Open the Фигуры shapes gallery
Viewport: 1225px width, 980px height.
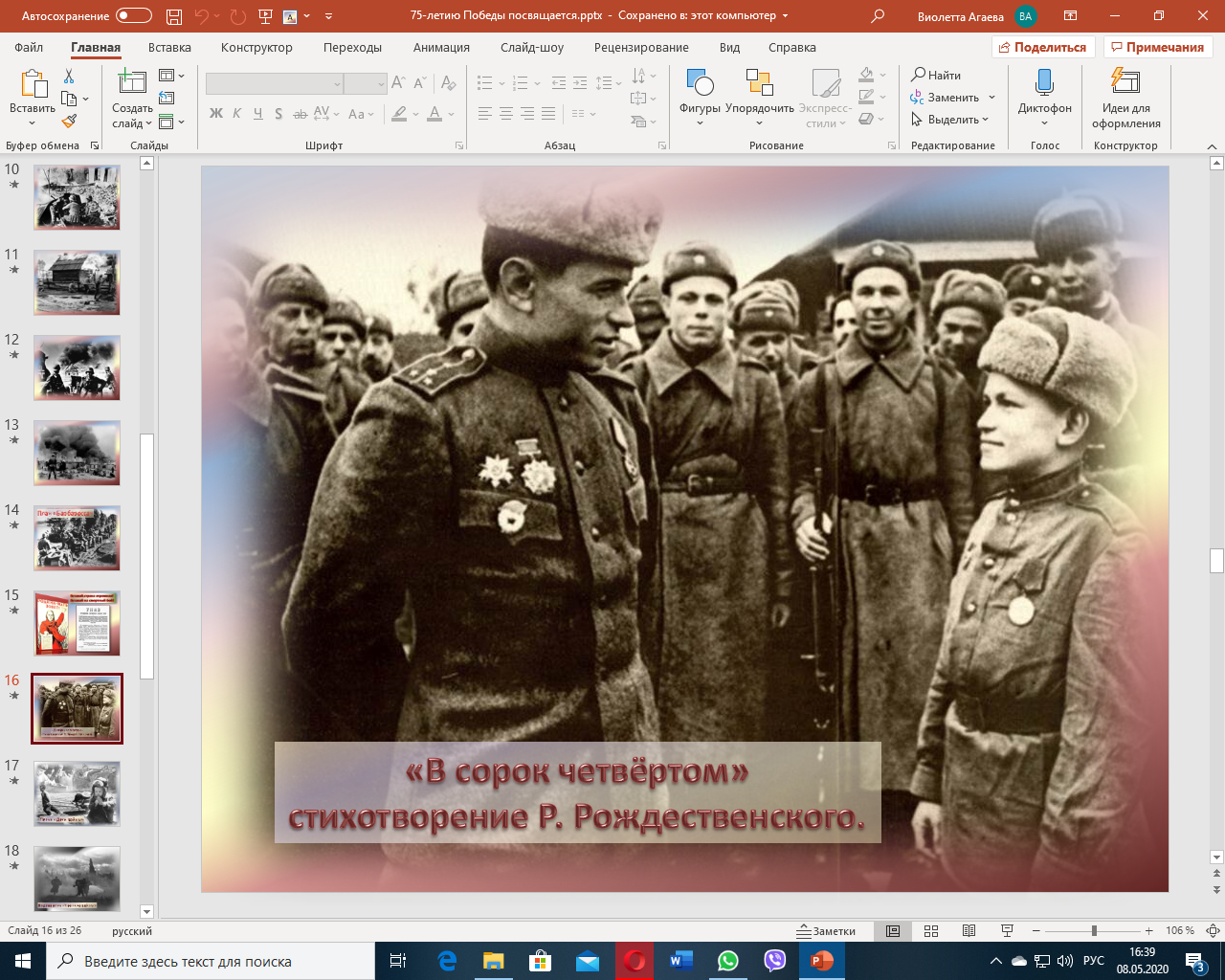coord(700,96)
